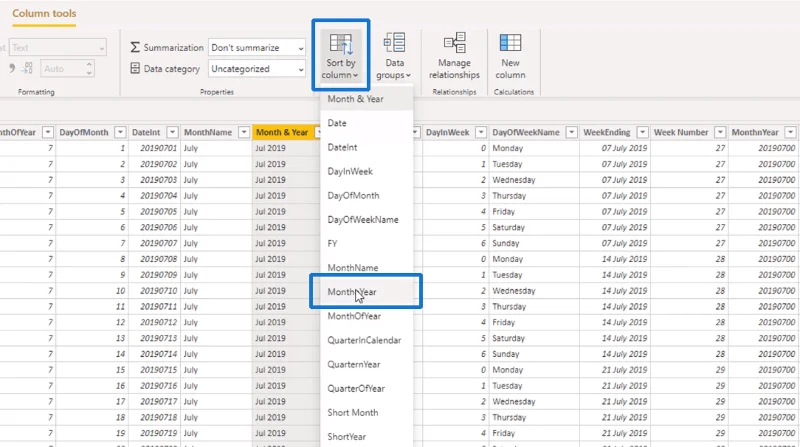The height and width of the screenshot is (447, 800).
Task: Open the Sort by column menu
Action: coord(341,55)
